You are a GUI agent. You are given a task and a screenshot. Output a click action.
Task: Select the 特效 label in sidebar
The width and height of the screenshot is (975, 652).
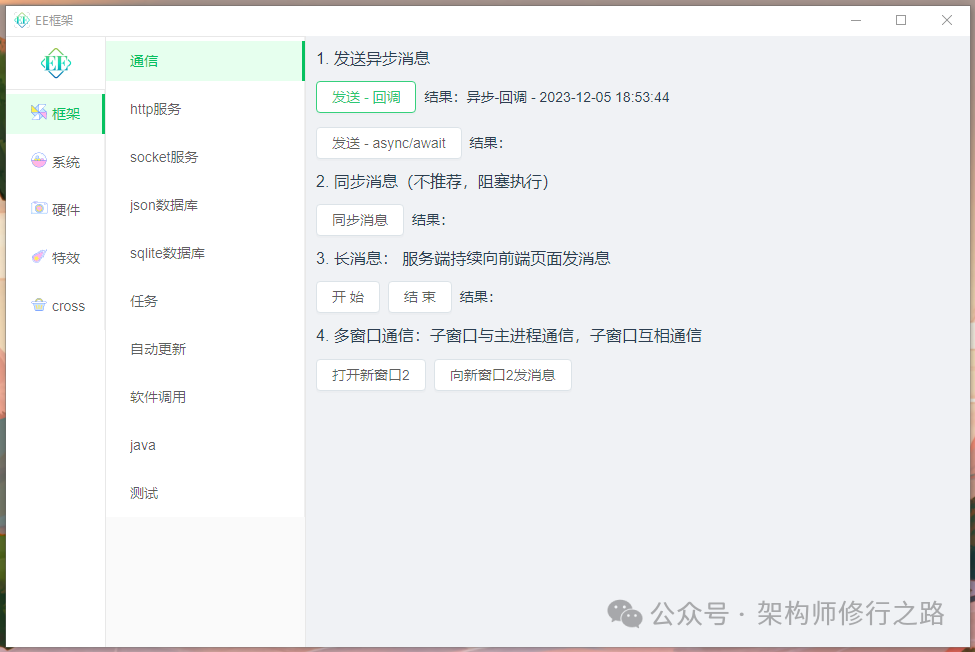[x=66, y=258]
